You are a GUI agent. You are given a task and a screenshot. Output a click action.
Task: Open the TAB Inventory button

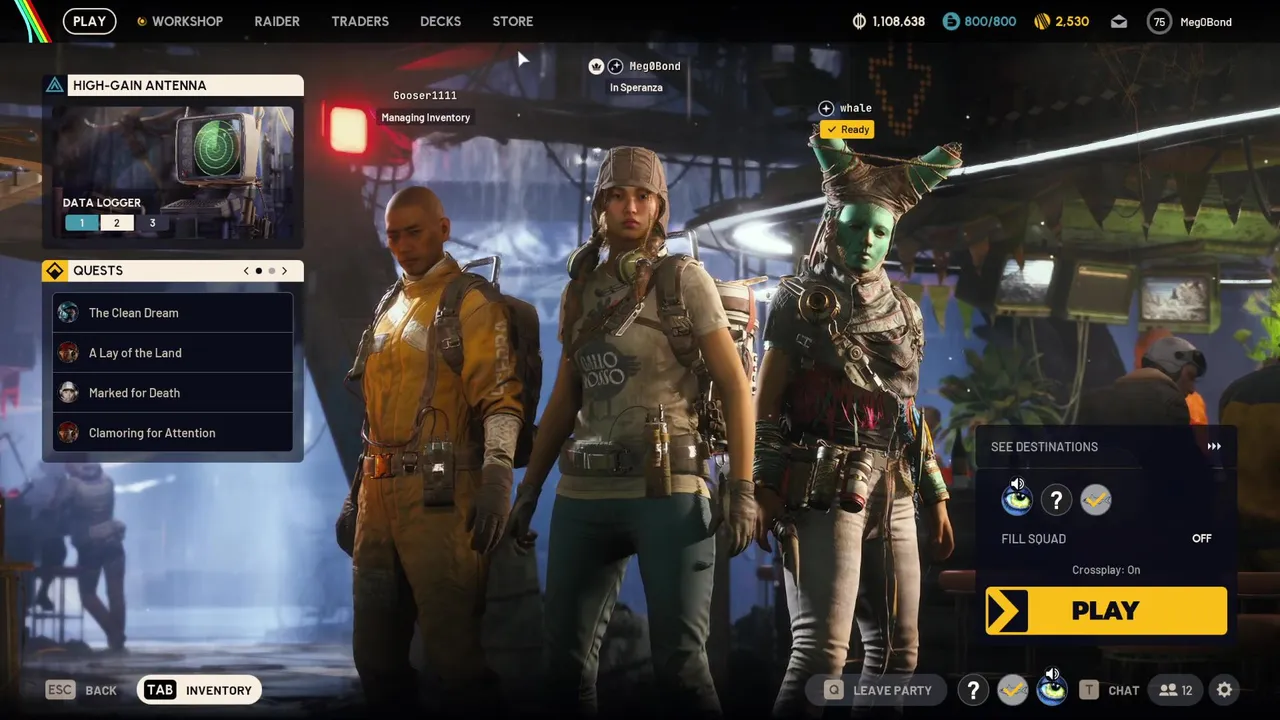[x=199, y=690]
